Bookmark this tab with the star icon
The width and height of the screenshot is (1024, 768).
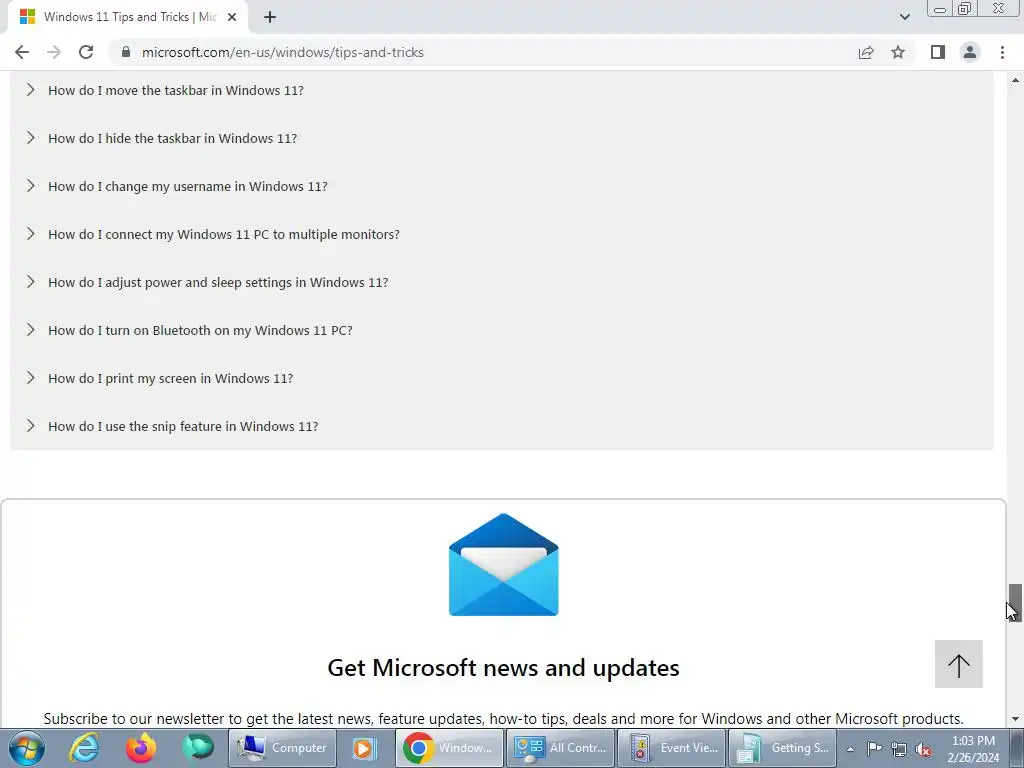[898, 52]
